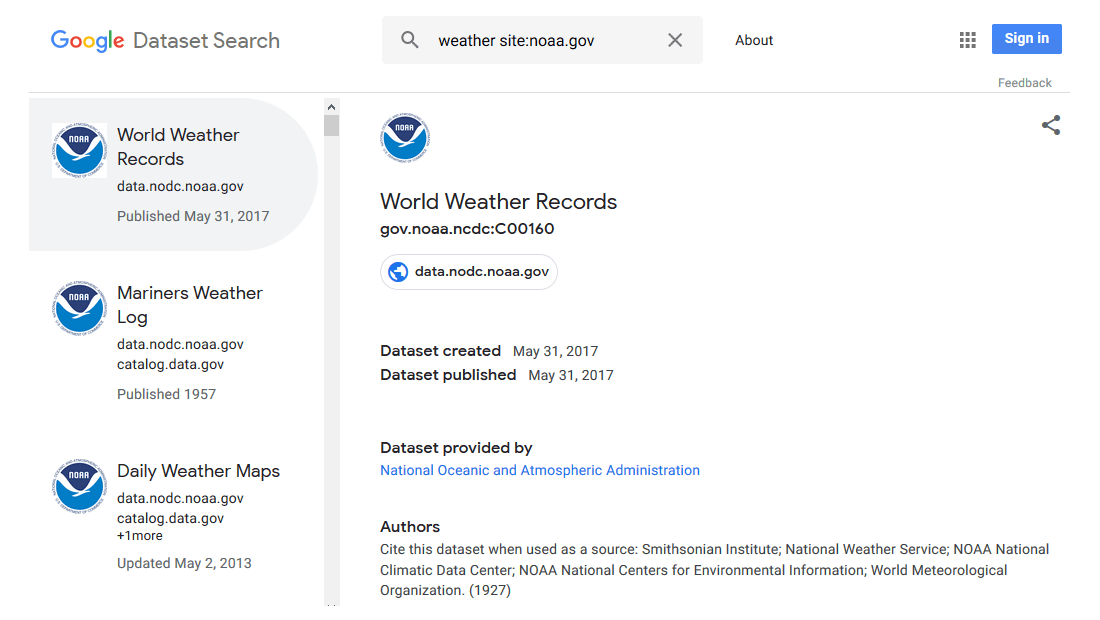
Task: Open data.nodc.noaa.gov source chip
Action: point(469,271)
